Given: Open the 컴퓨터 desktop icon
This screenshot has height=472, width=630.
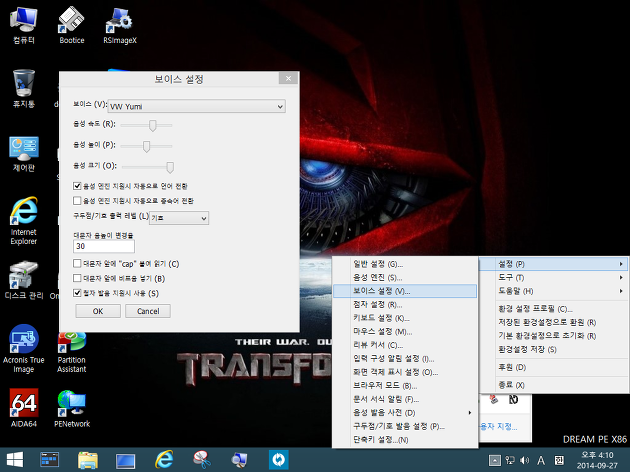Looking at the screenshot, I should [24, 25].
